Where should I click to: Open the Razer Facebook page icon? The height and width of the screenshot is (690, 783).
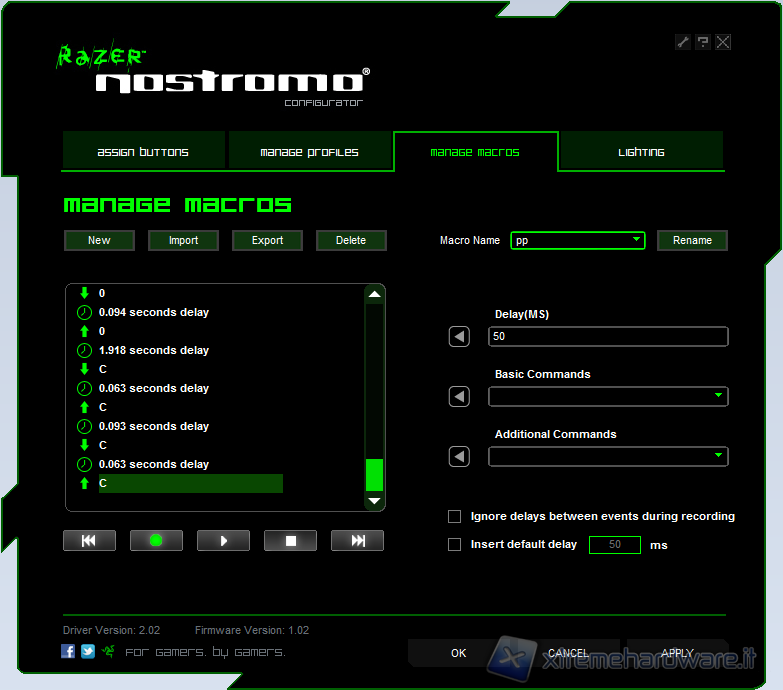(68, 651)
